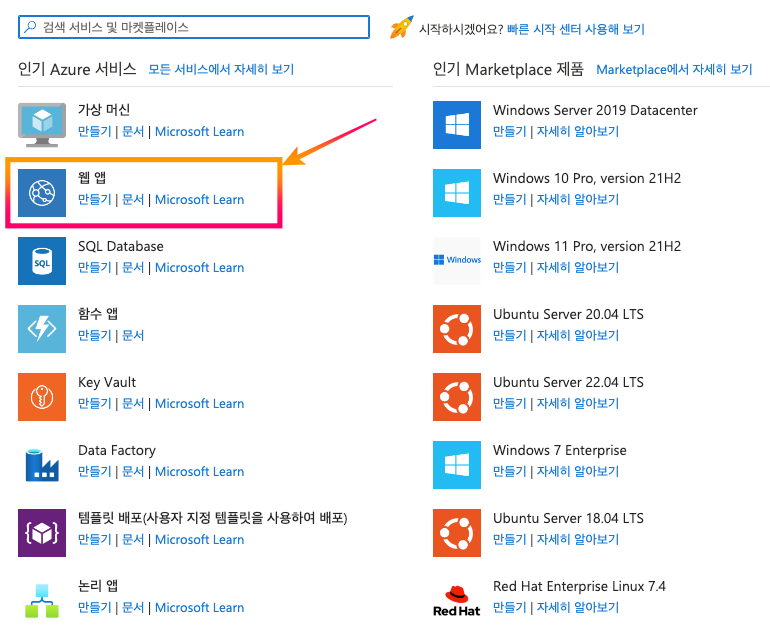
Task: Click 만들기 for Red Hat Enterprise Linux
Action: coord(510,608)
